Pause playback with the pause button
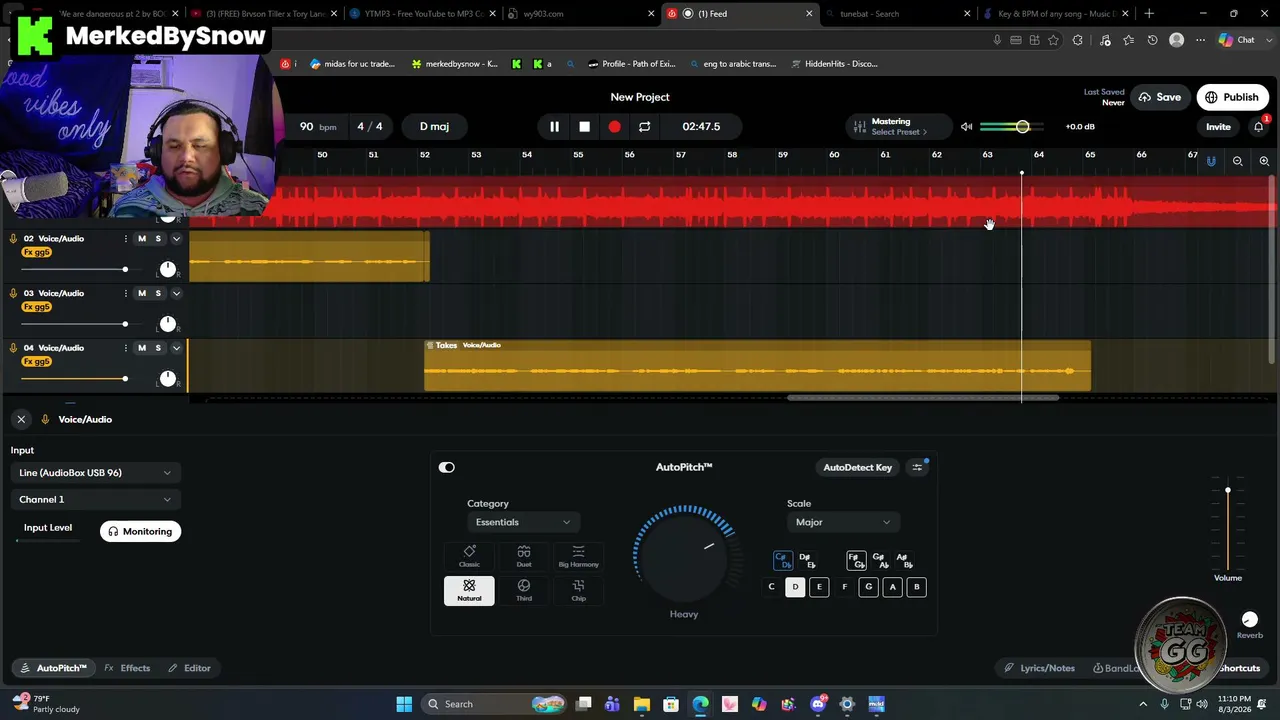 pos(554,127)
